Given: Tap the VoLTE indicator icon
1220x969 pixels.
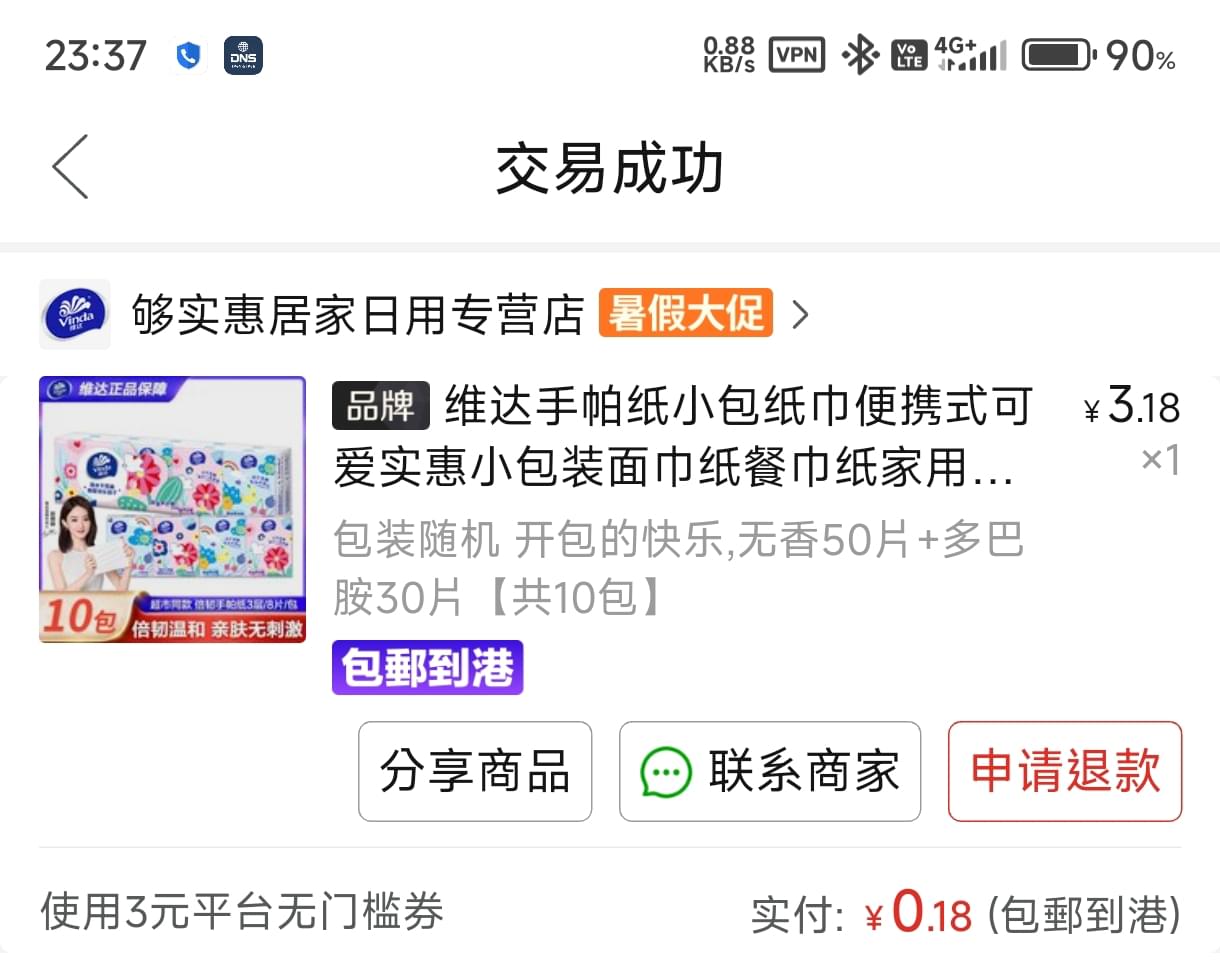Looking at the screenshot, I should point(909,55).
